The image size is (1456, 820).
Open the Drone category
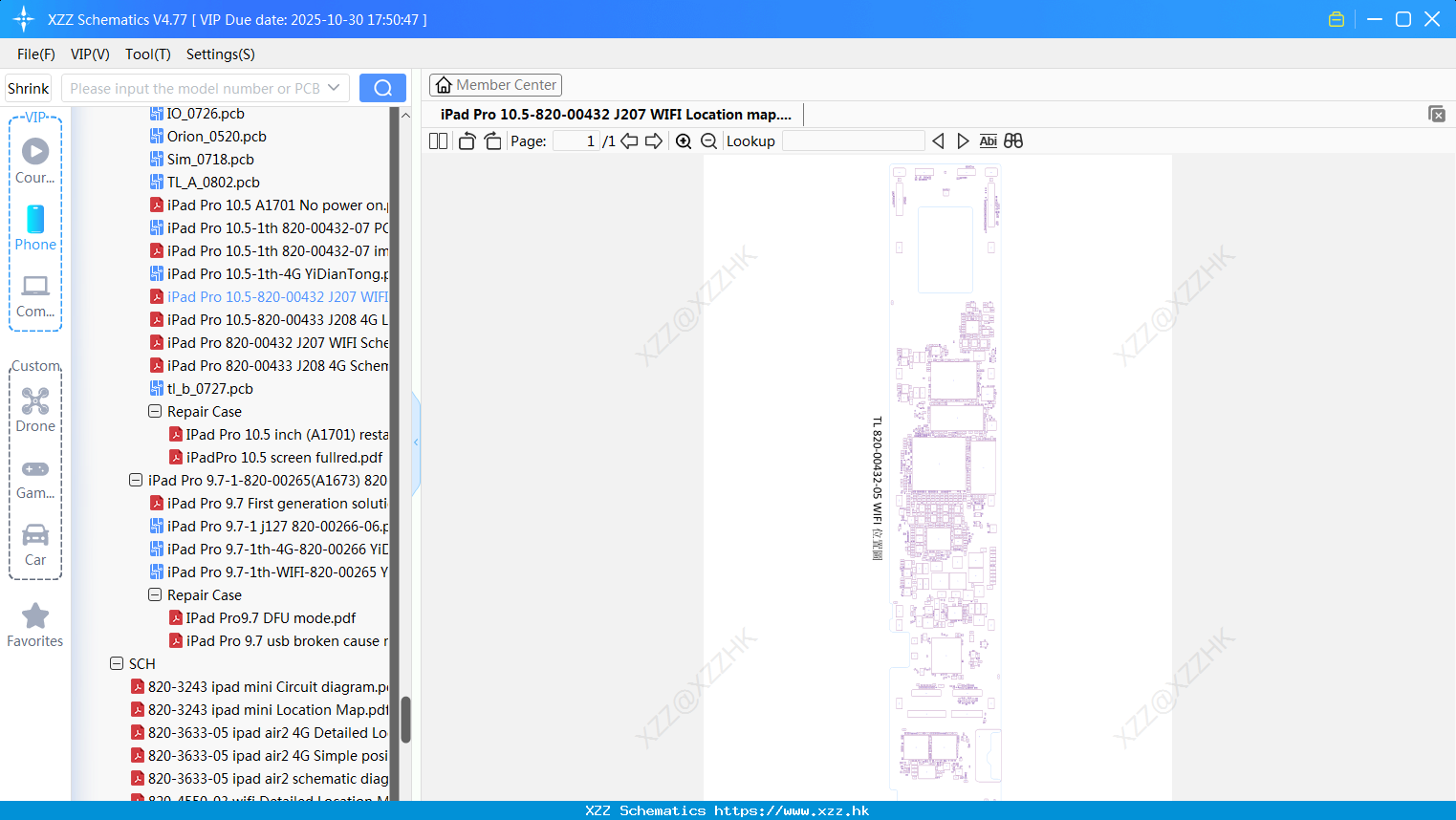click(35, 410)
